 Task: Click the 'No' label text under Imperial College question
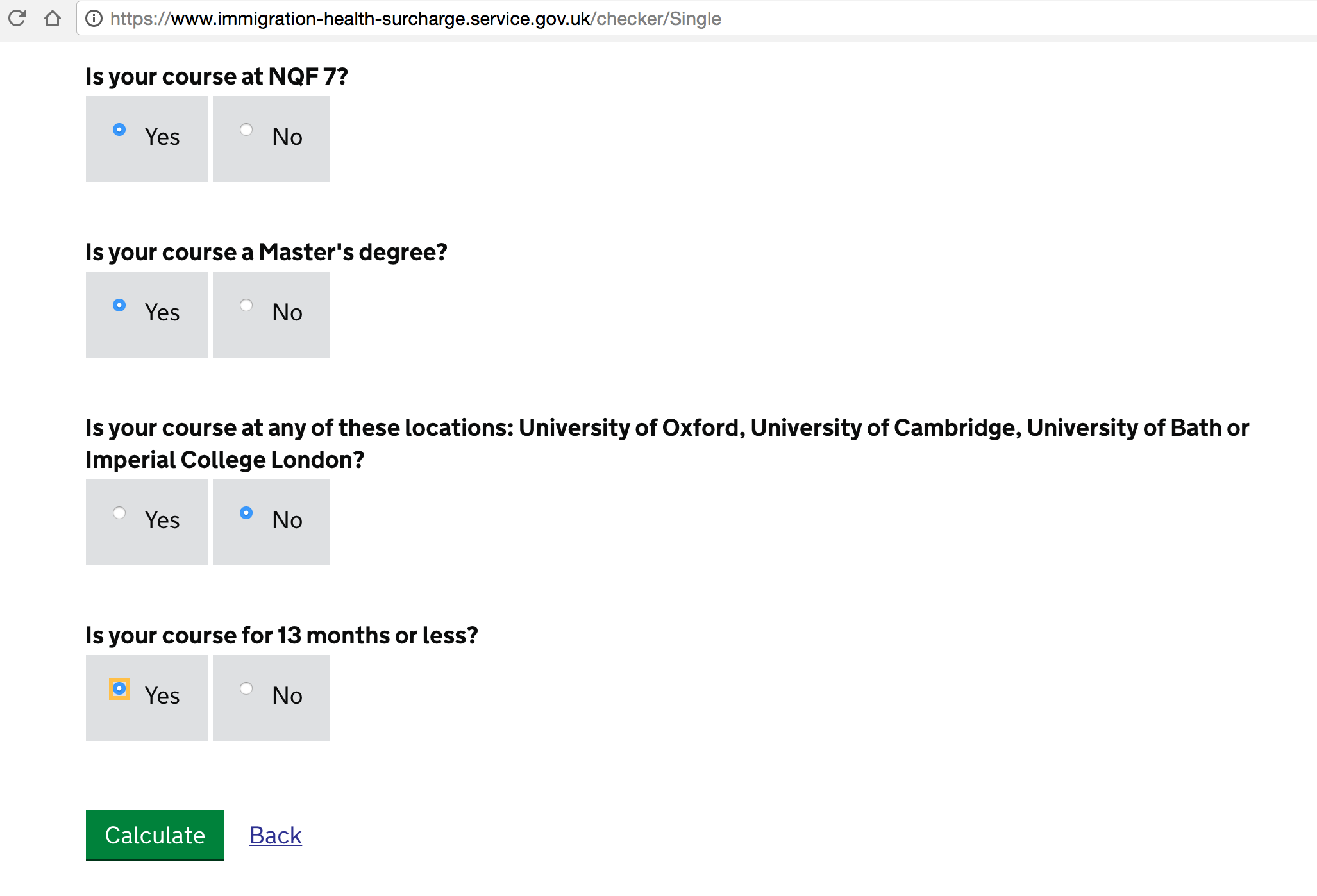[x=287, y=520]
